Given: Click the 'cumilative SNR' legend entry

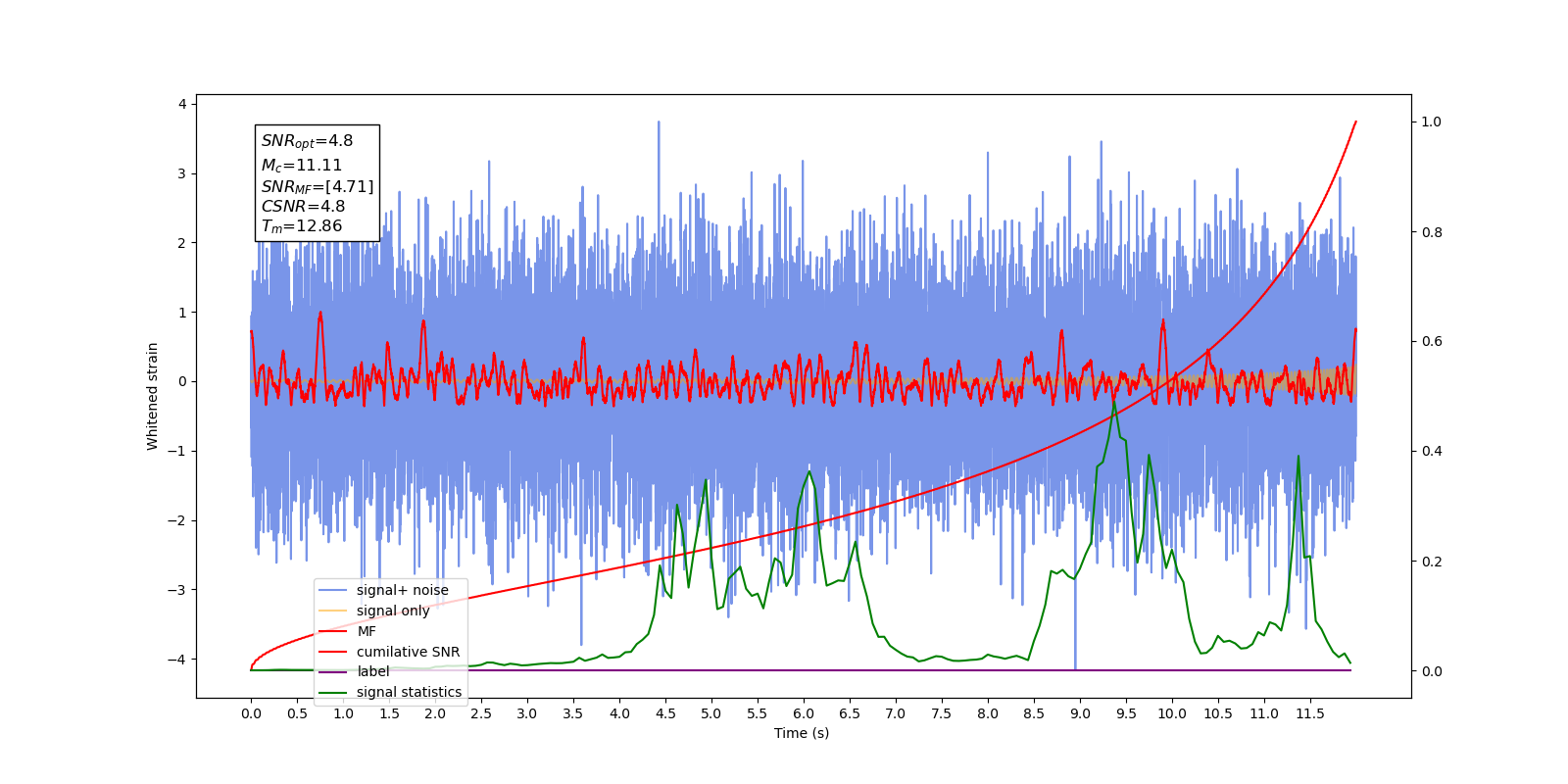Looking at the screenshot, I should 408,652.
